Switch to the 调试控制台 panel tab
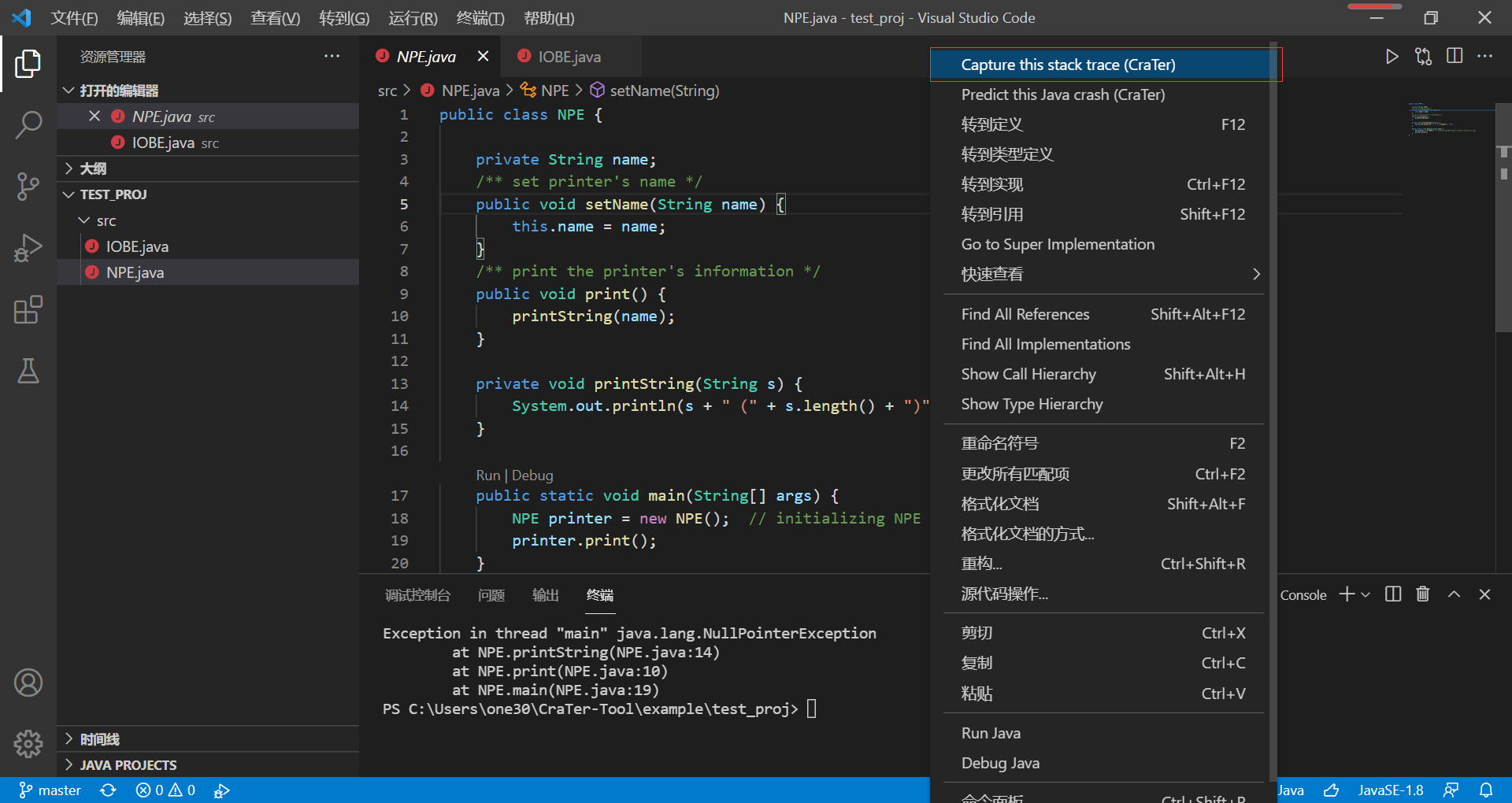 tap(417, 595)
